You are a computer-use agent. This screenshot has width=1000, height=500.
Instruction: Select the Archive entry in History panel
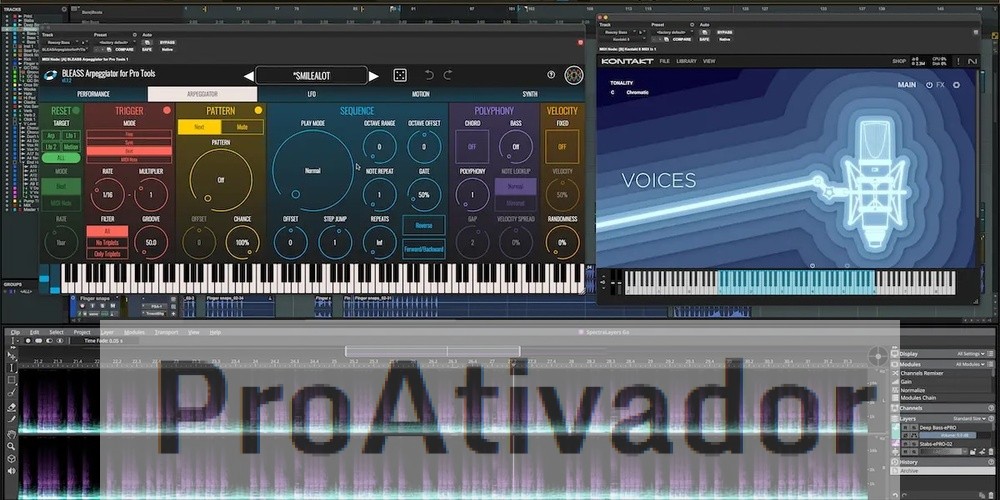click(x=943, y=471)
